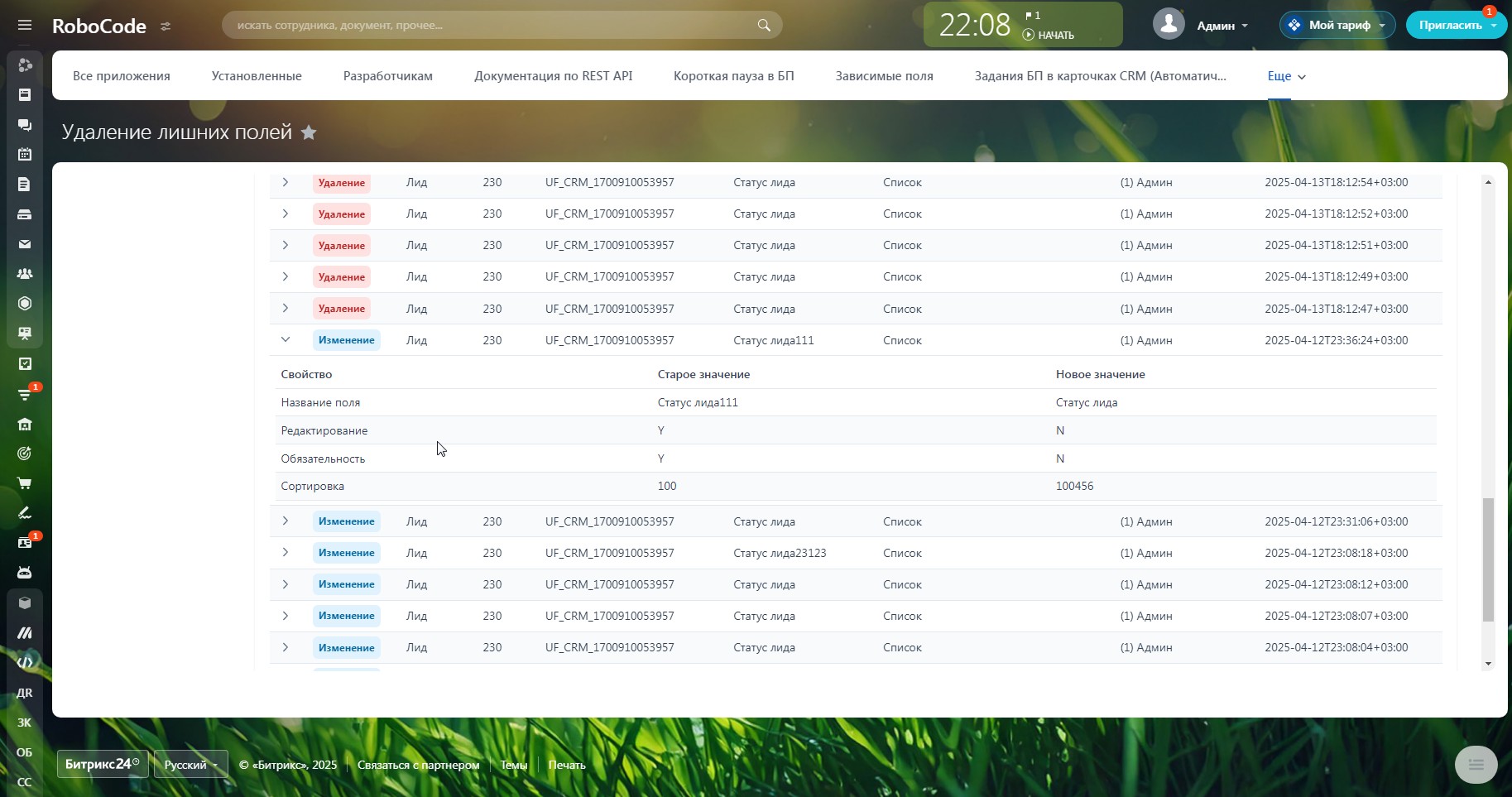
Task: Toggle favorite star beside Удаление лишних полей
Action: click(x=309, y=132)
